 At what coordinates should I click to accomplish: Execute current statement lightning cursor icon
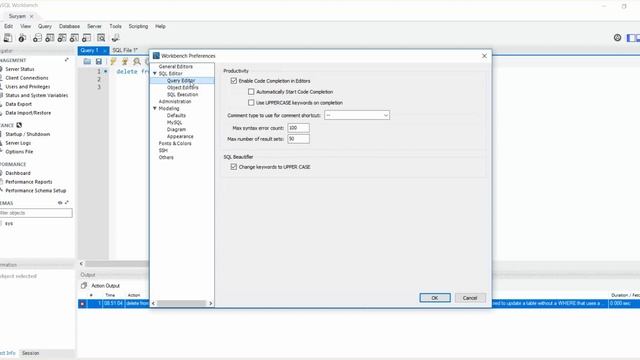pyautogui.click(x=125, y=61)
